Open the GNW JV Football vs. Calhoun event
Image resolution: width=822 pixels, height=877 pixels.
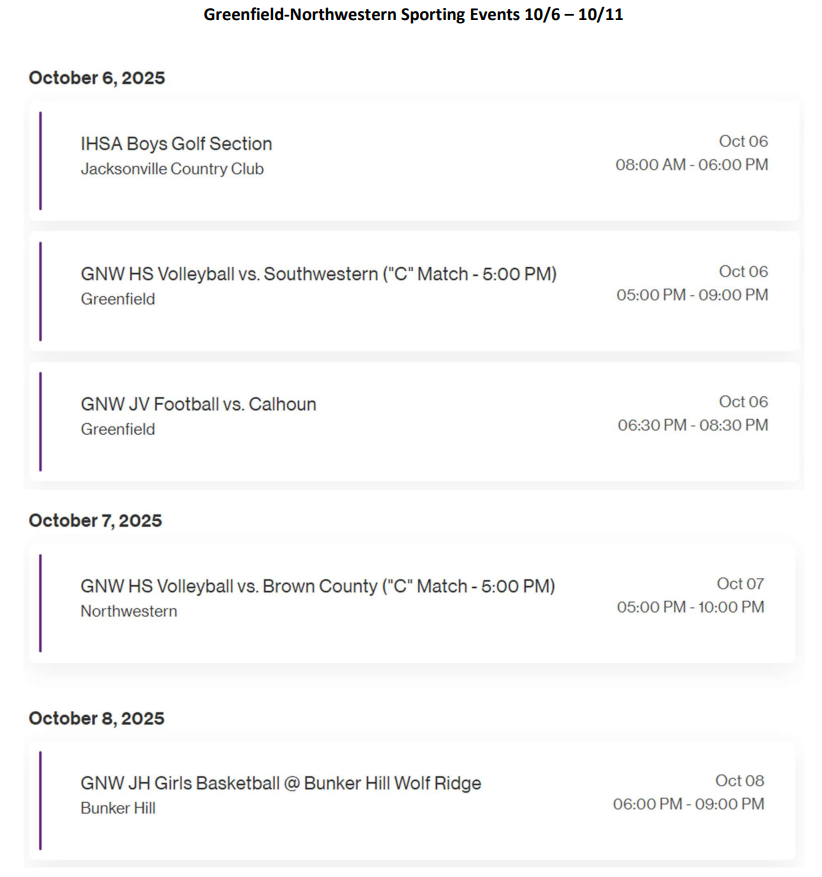click(198, 404)
